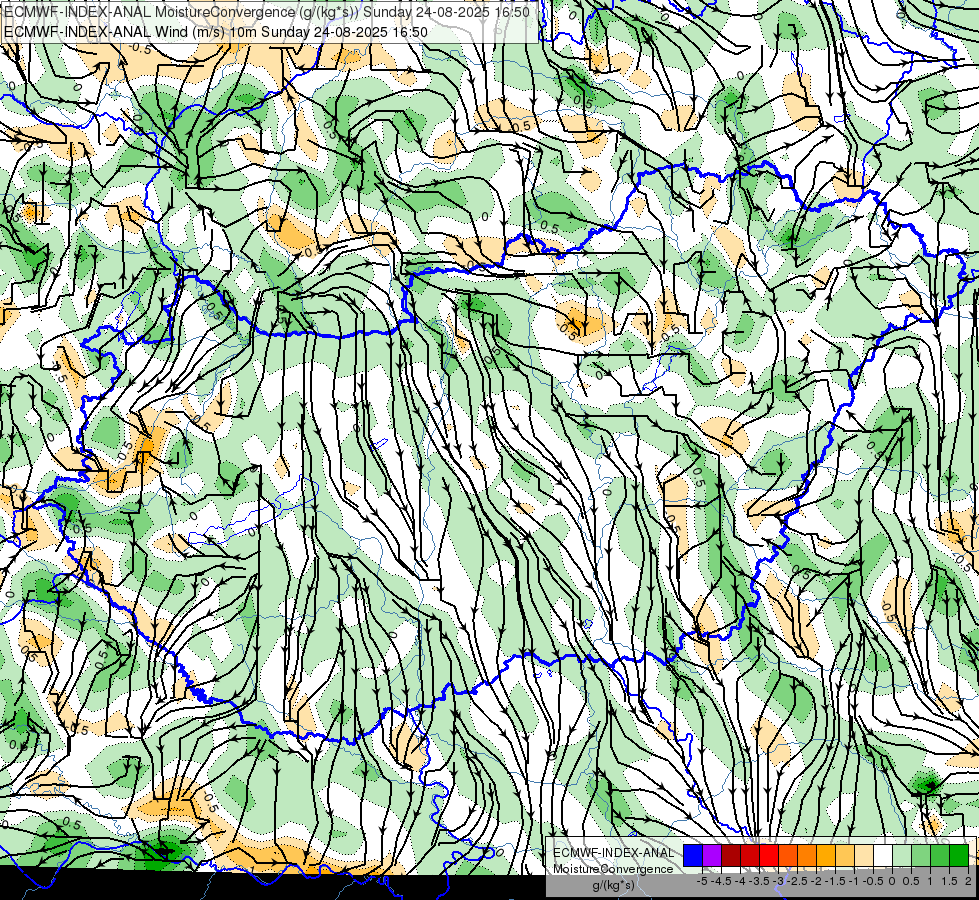Select the dark red swatch between -4.5 and -4
This screenshot has height=900, width=979.
pos(731,855)
